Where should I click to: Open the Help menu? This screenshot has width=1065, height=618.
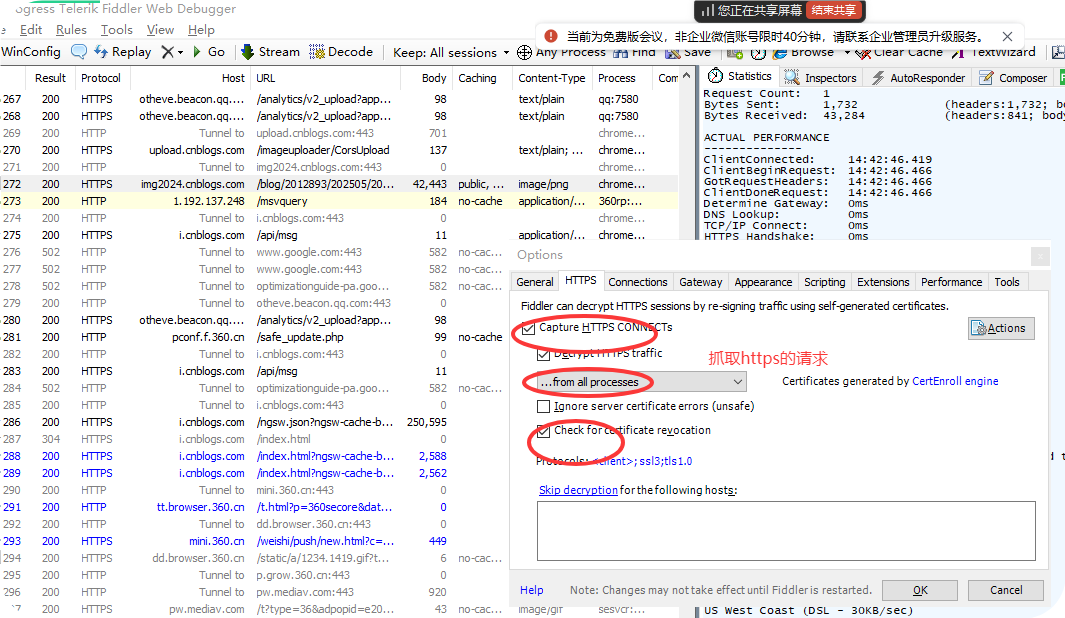point(201,30)
